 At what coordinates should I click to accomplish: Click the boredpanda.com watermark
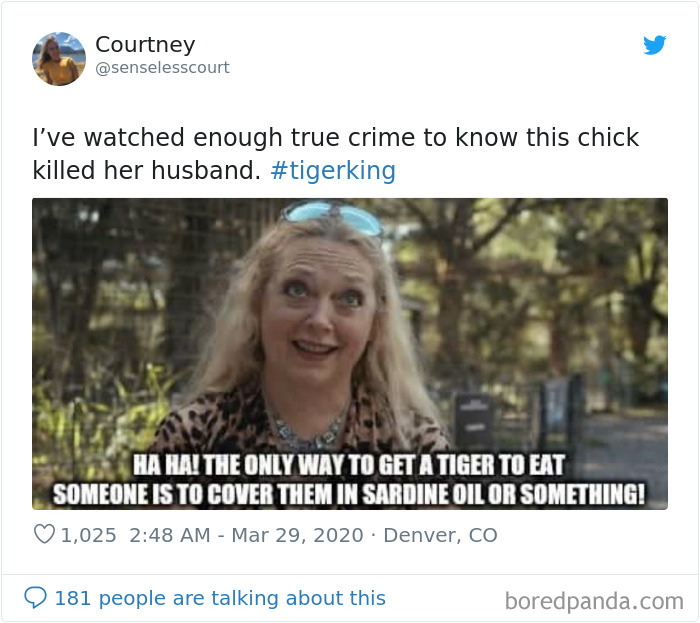pos(594,601)
